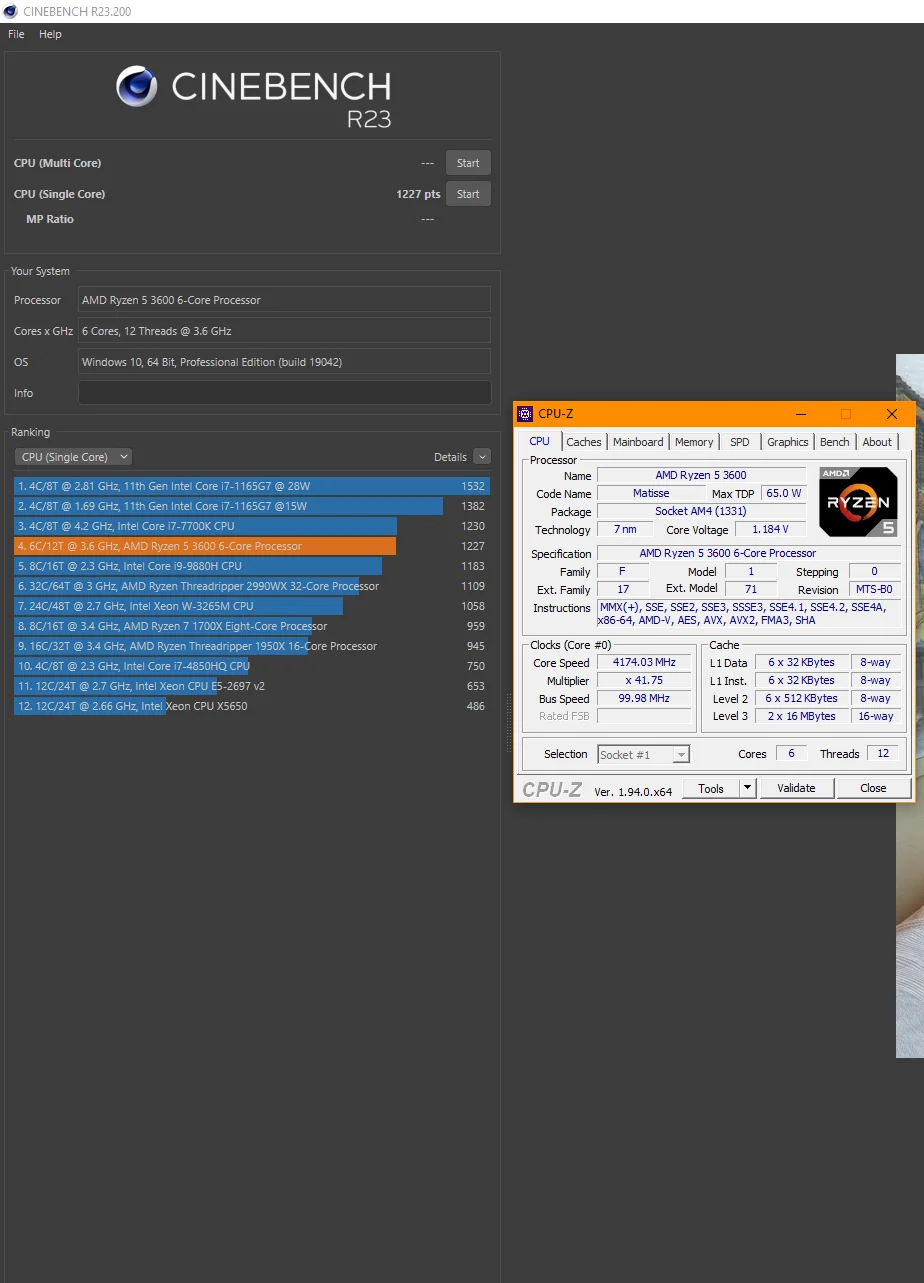Click the Cinebench title bar app icon
The width and height of the screenshot is (924, 1283).
point(10,11)
